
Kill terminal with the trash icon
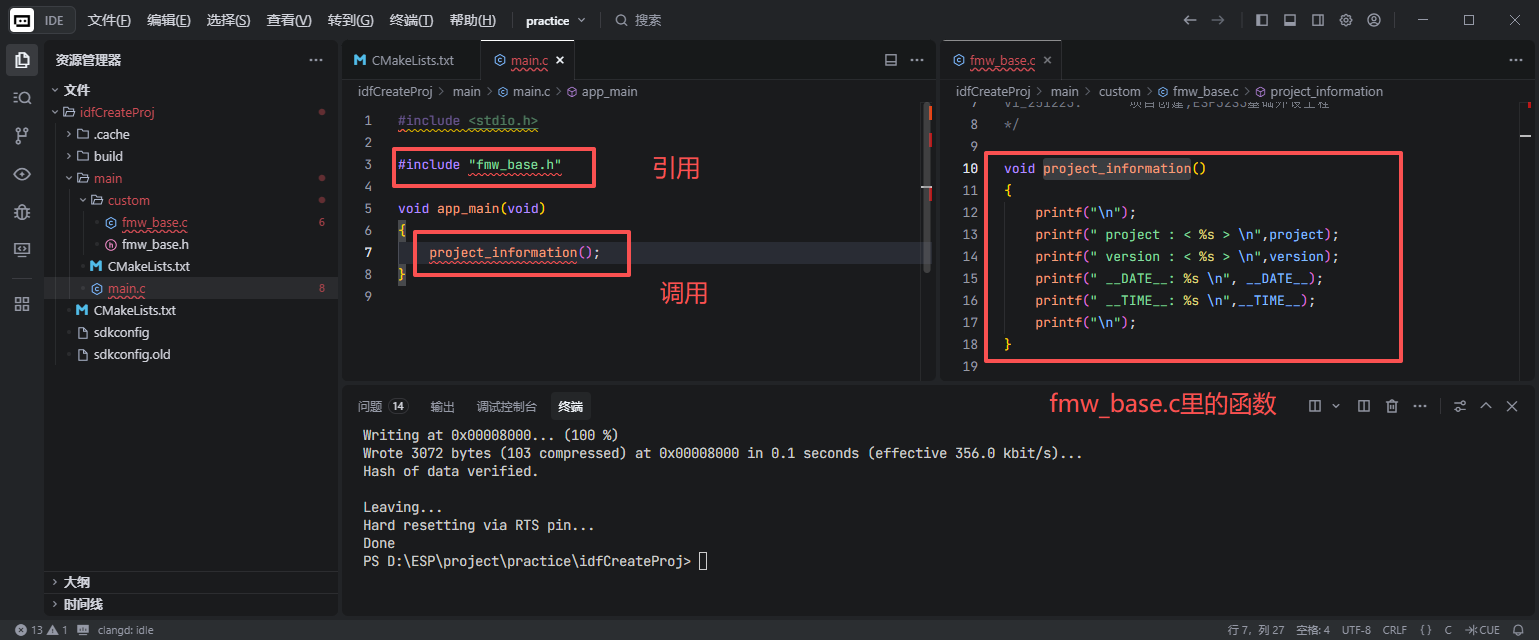[1392, 406]
